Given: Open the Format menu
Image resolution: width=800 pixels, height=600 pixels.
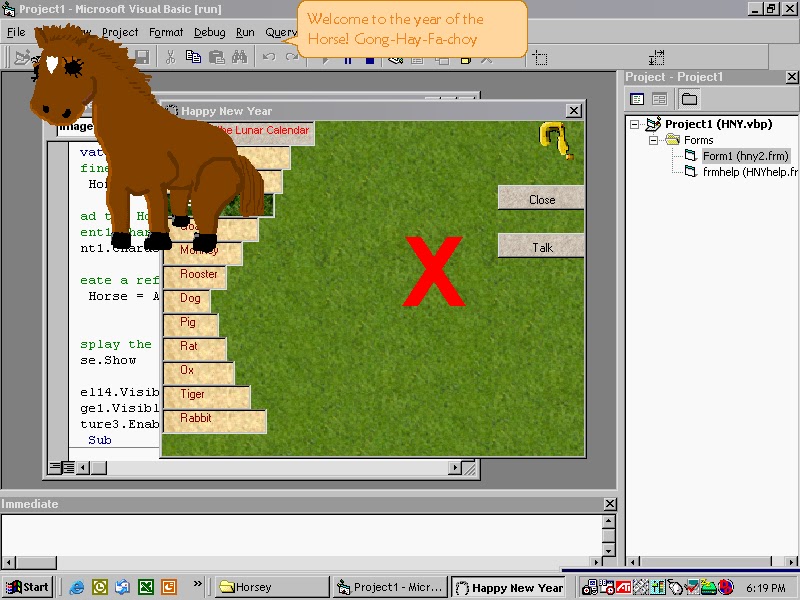Looking at the screenshot, I should tap(166, 32).
